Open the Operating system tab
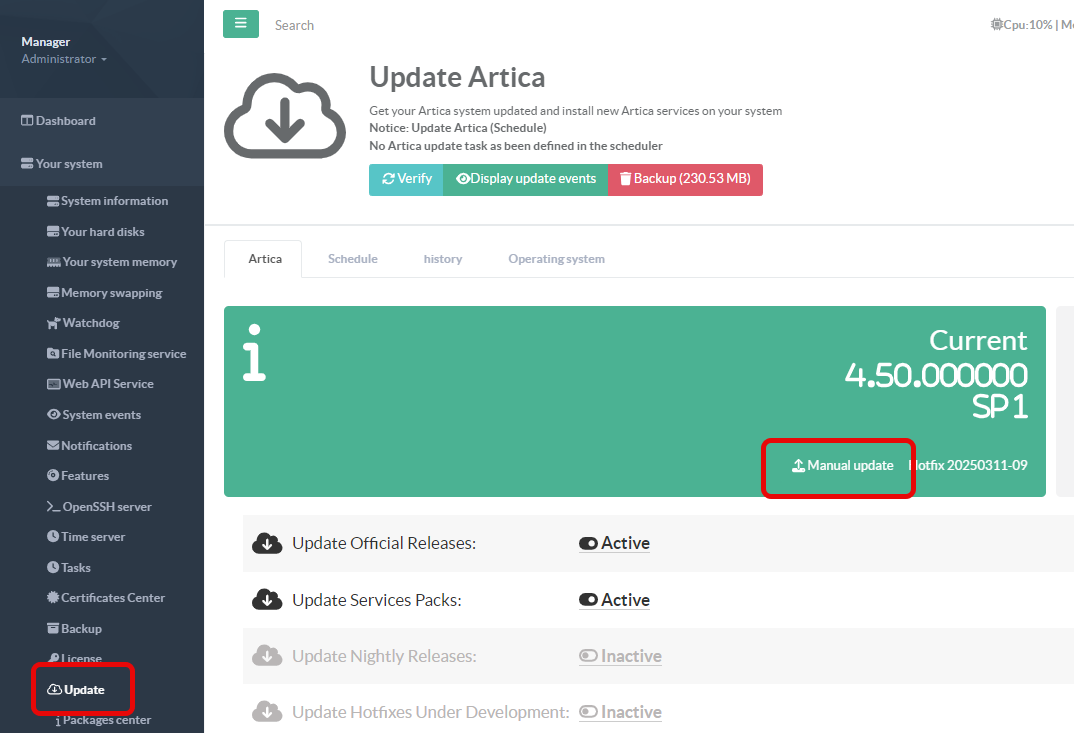This screenshot has width=1074, height=733. pos(556,259)
